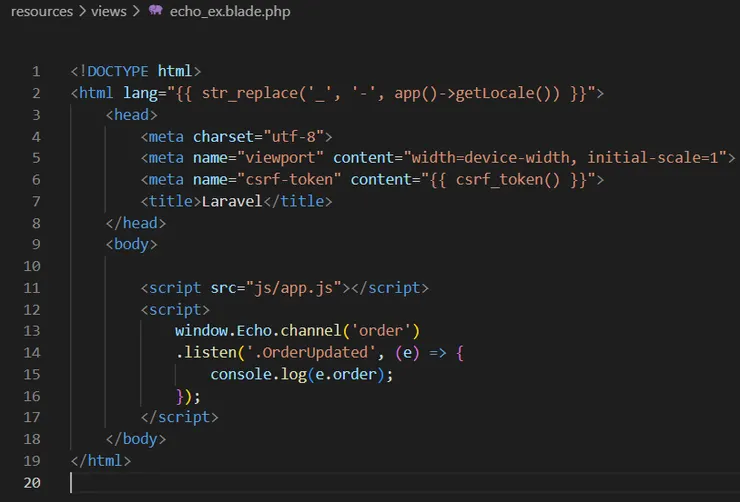Click the "js/app.js" script source string
Screen dimensions: 740x502
coord(294,288)
